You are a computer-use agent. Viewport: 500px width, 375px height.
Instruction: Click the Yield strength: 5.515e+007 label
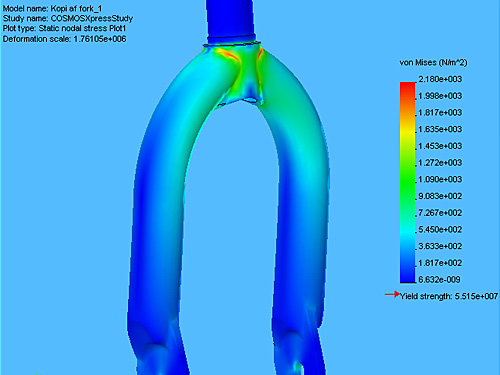pyautogui.click(x=449, y=296)
